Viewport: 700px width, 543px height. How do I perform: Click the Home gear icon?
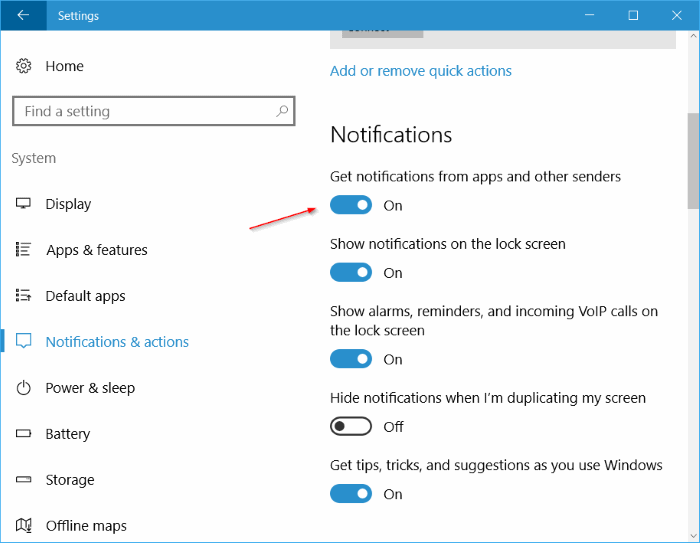click(x=23, y=66)
